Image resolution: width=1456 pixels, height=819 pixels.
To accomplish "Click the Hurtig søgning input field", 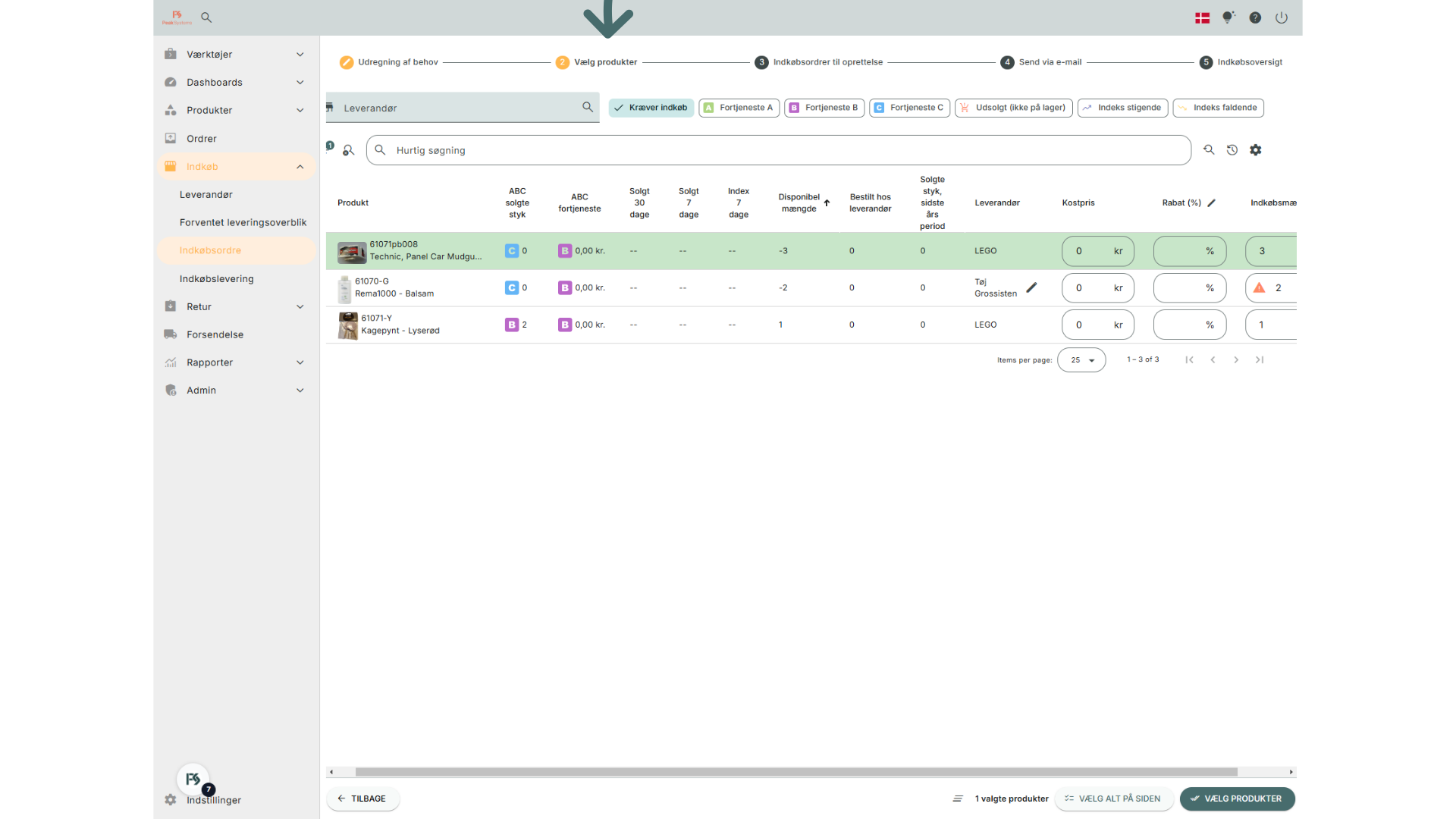I will click(778, 150).
